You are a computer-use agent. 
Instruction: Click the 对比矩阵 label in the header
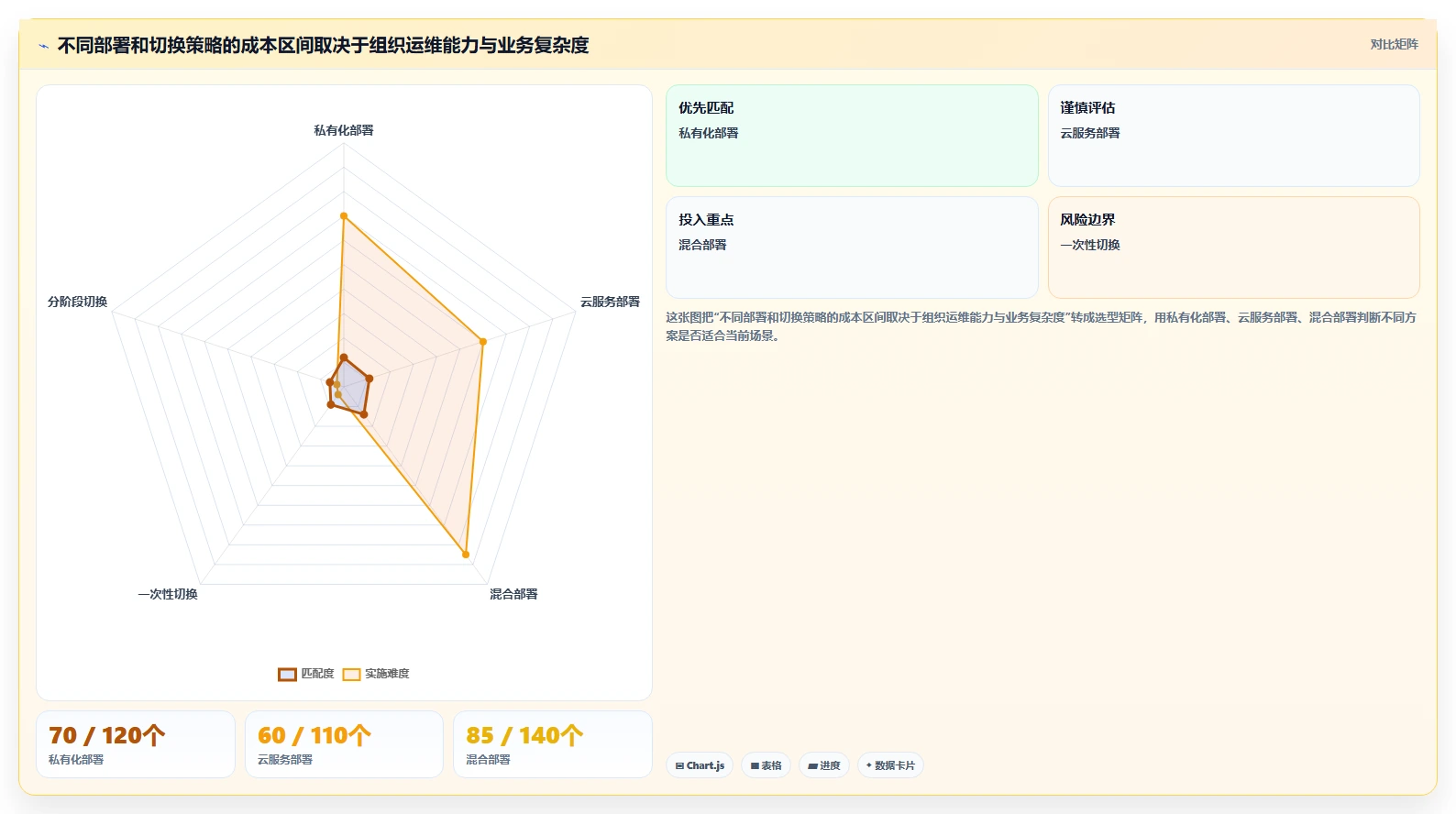(x=1394, y=44)
